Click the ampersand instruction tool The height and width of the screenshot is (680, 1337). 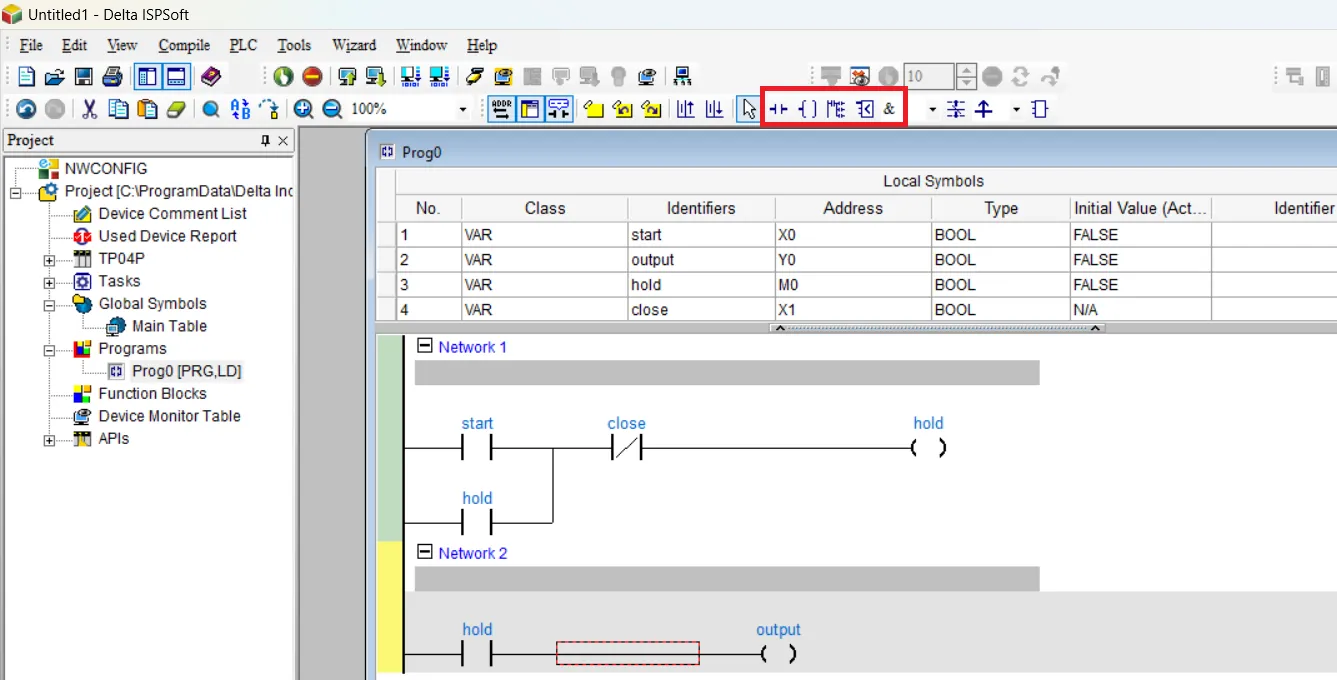coord(889,109)
